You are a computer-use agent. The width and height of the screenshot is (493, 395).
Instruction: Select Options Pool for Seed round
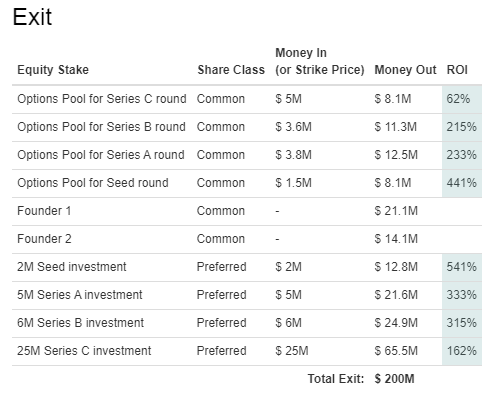tap(93, 183)
